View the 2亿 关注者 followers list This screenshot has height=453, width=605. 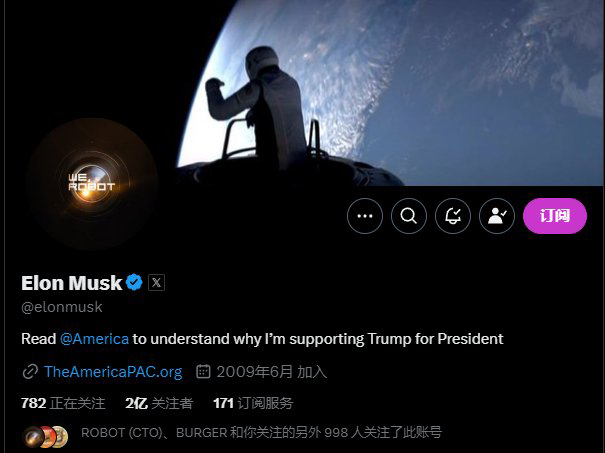point(159,403)
